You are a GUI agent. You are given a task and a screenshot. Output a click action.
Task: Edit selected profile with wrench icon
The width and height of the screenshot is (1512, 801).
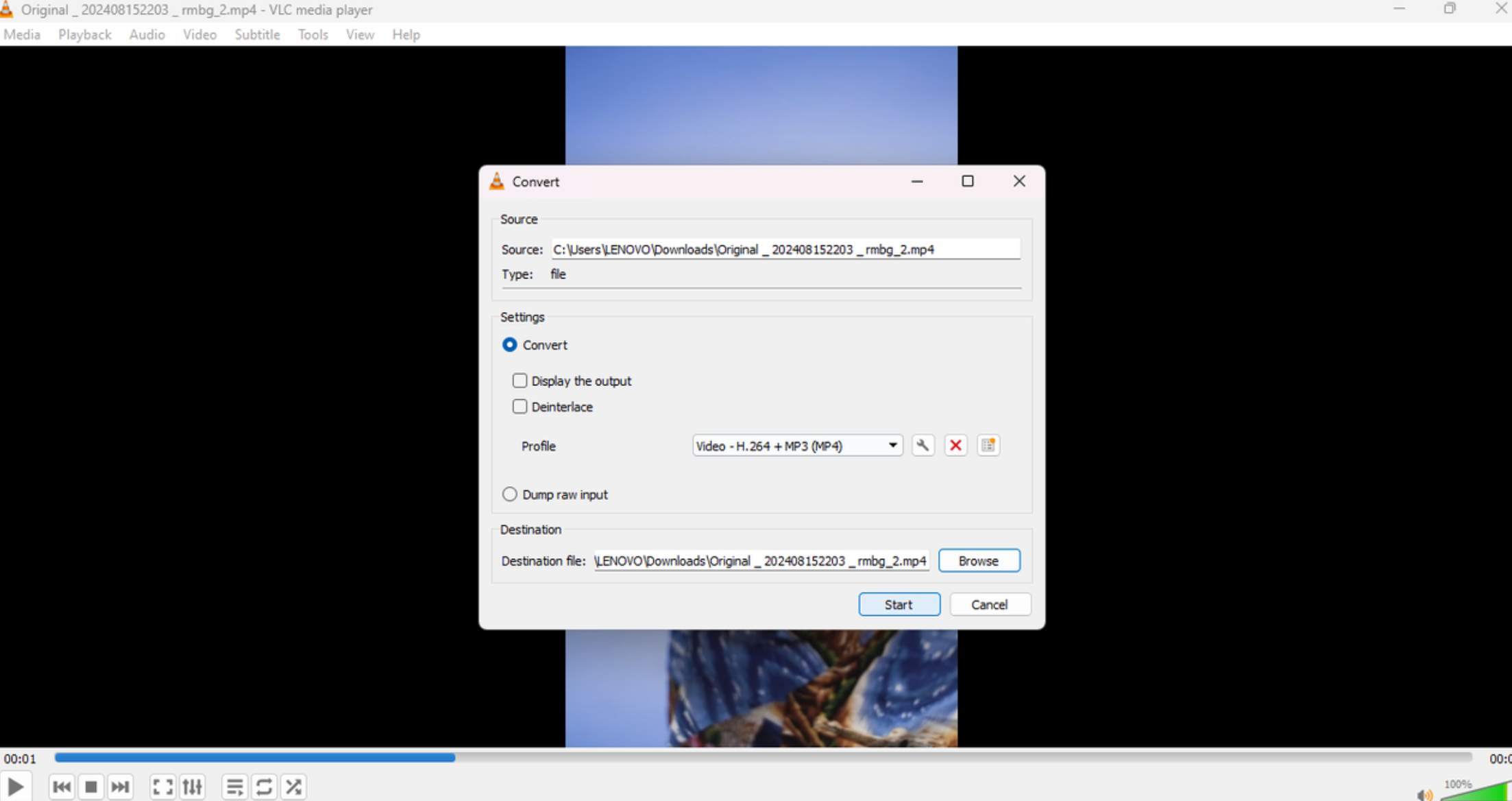(923, 446)
